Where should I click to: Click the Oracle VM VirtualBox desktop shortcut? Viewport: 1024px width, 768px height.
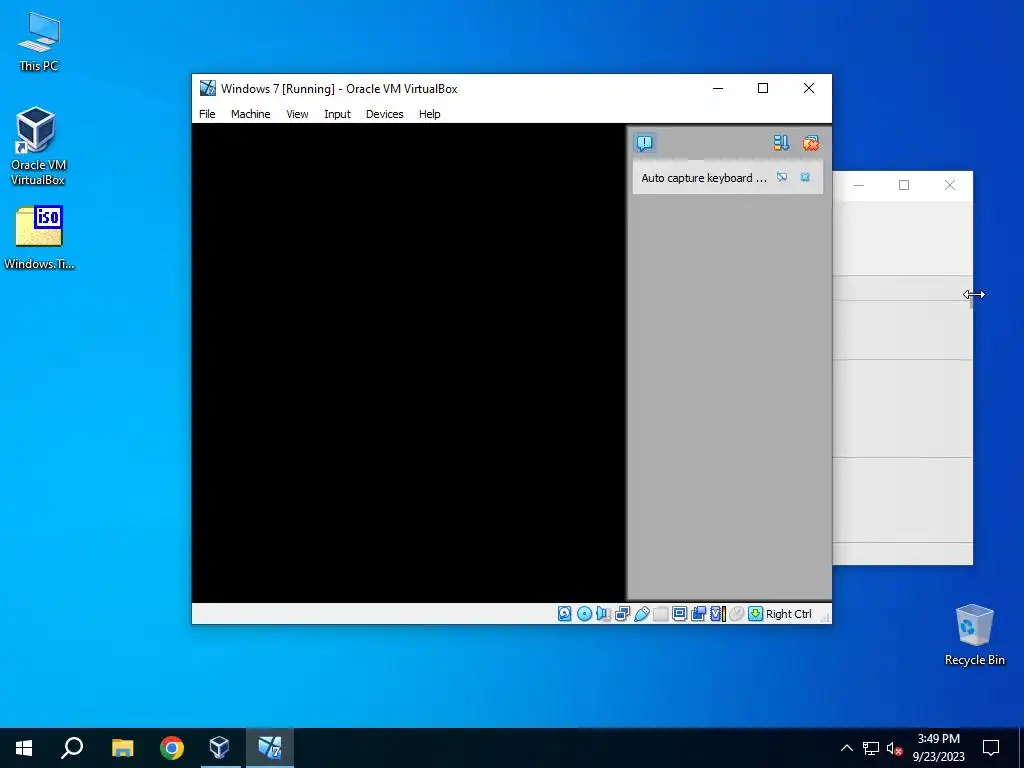click(x=38, y=146)
